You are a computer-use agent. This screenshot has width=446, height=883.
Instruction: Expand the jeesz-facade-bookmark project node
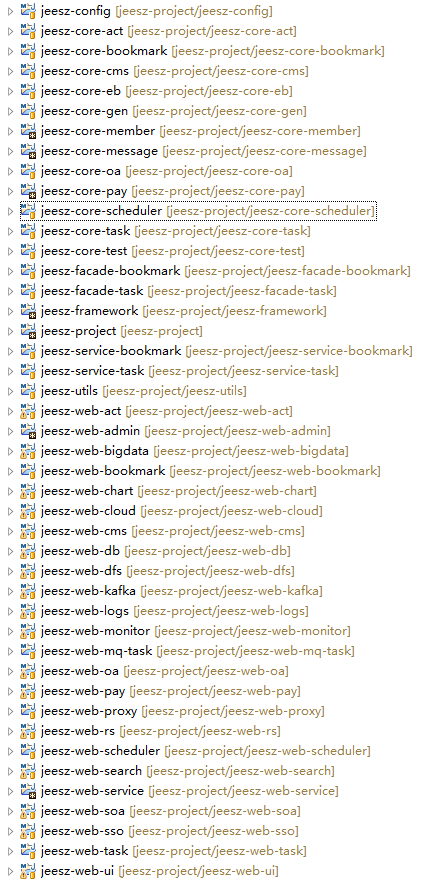click(10, 271)
